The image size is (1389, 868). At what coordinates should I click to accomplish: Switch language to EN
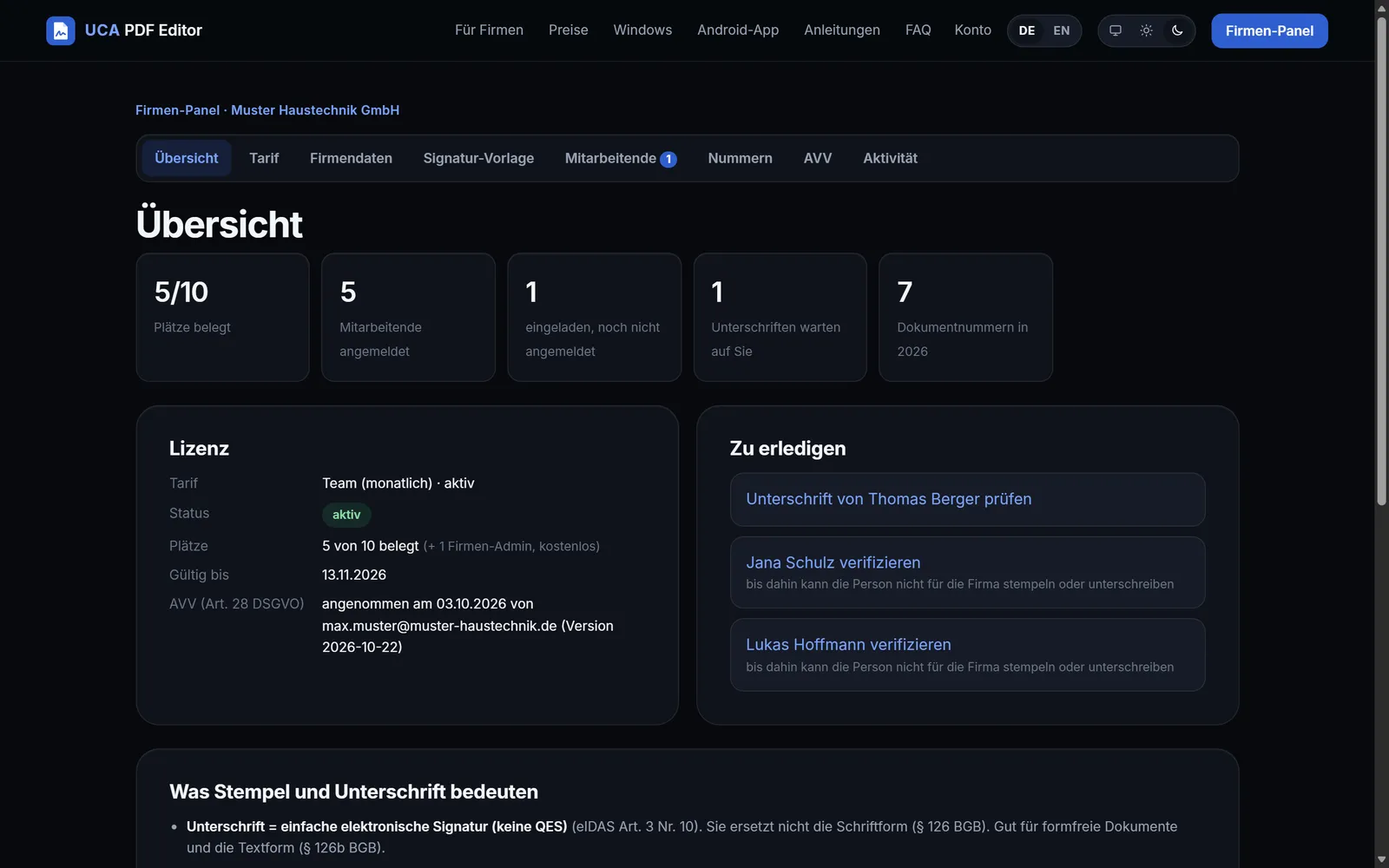point(1062,30)
